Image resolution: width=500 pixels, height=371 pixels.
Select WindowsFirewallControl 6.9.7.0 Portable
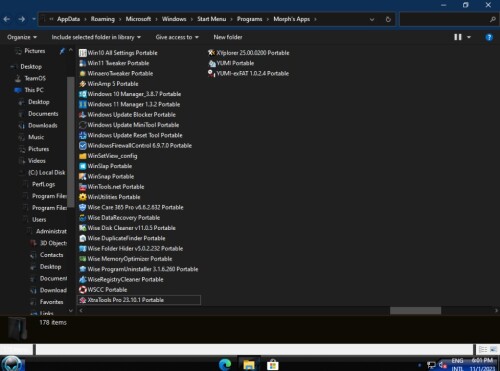[x=135, y=146]
